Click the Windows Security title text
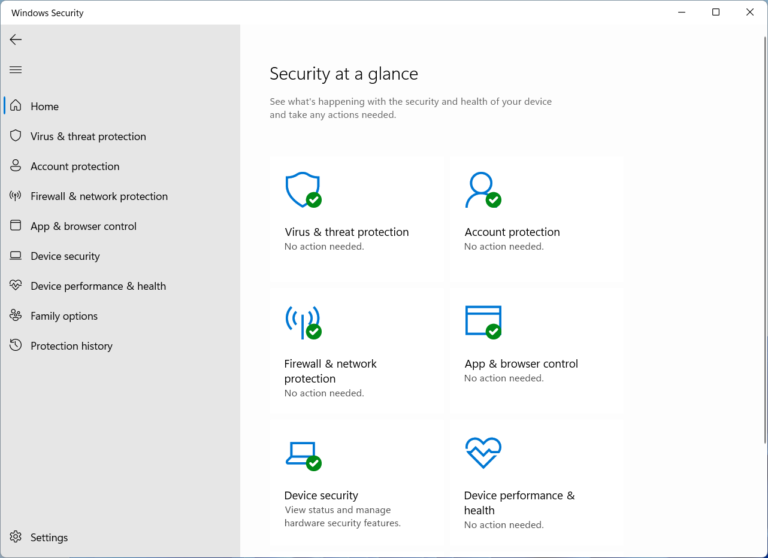Image resolution: width=768 pixels, height=558 pixels. pyautogui.click(x=48, y=13)
